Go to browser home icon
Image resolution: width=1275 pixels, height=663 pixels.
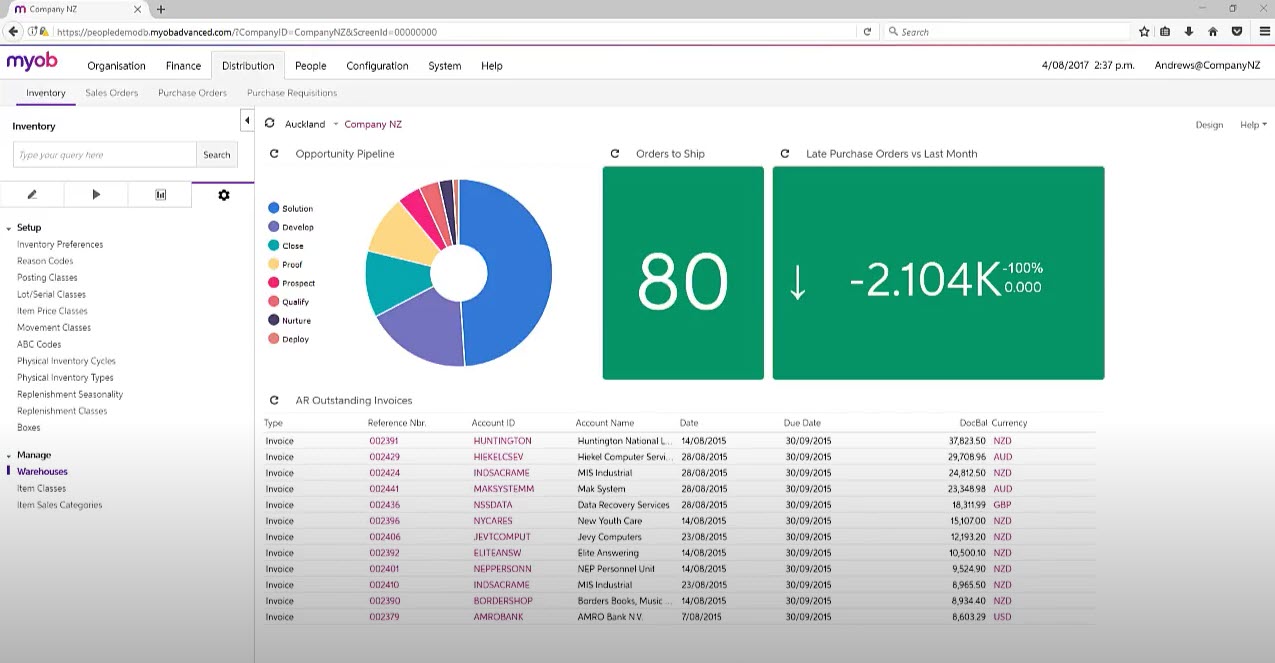point(1213,32)
